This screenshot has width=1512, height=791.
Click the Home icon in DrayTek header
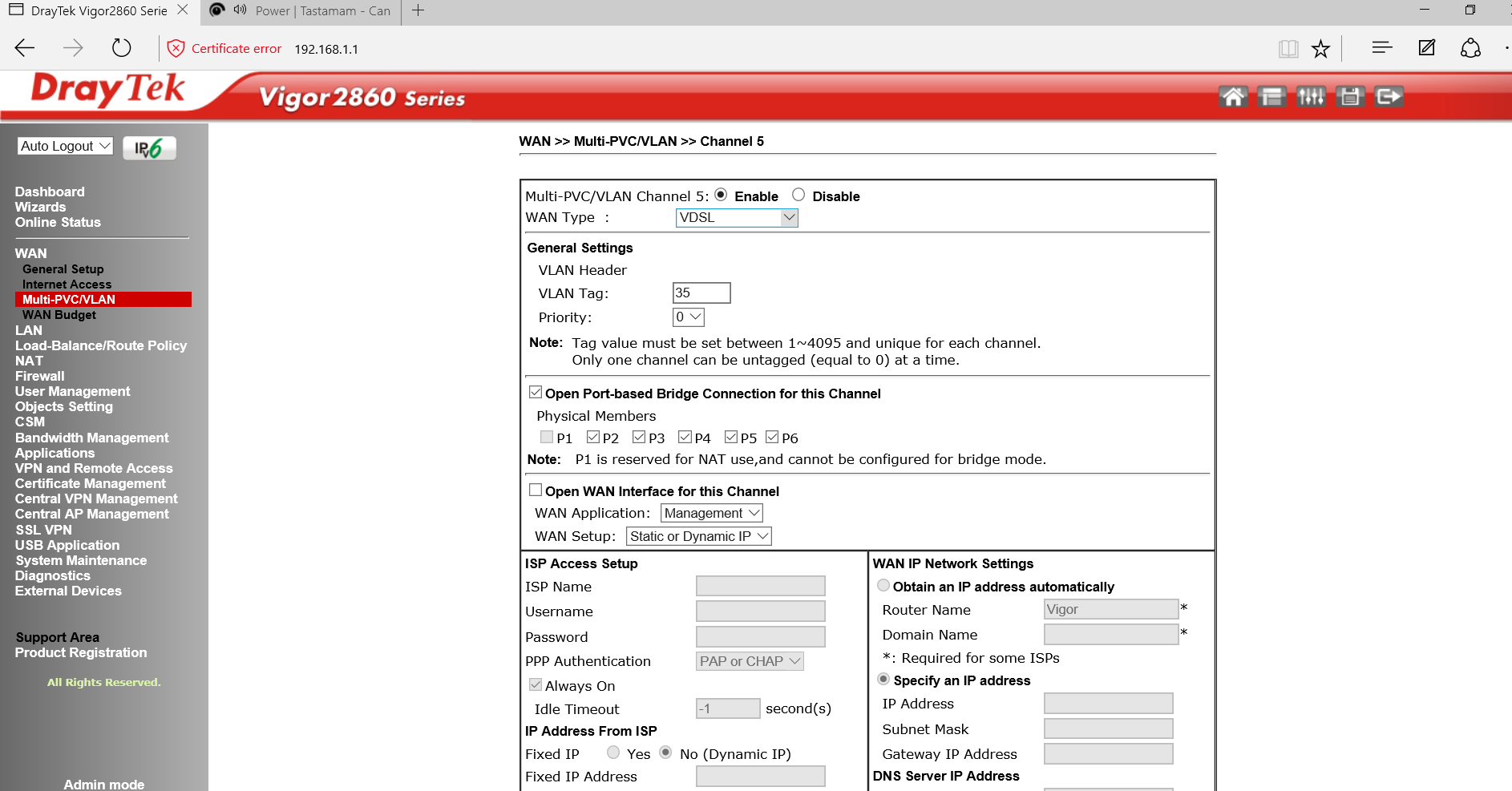1233,97
